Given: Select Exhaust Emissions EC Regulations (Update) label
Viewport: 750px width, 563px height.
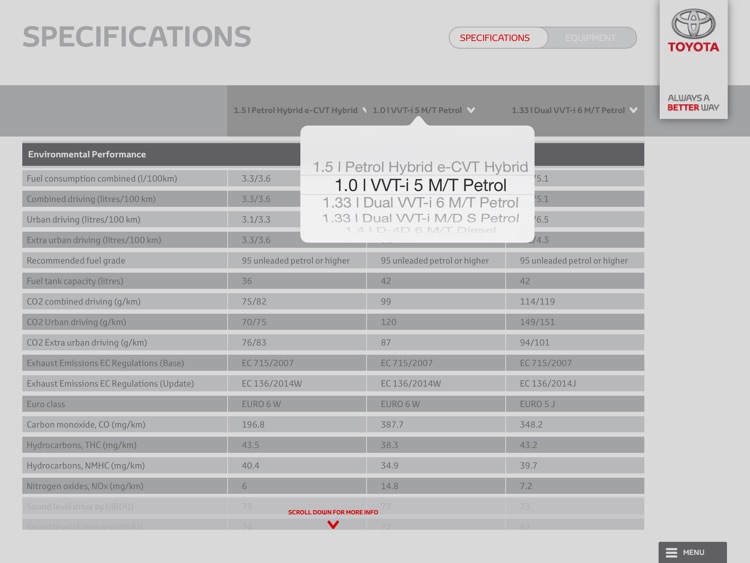Looking at the screenshot, I should 110,384.
